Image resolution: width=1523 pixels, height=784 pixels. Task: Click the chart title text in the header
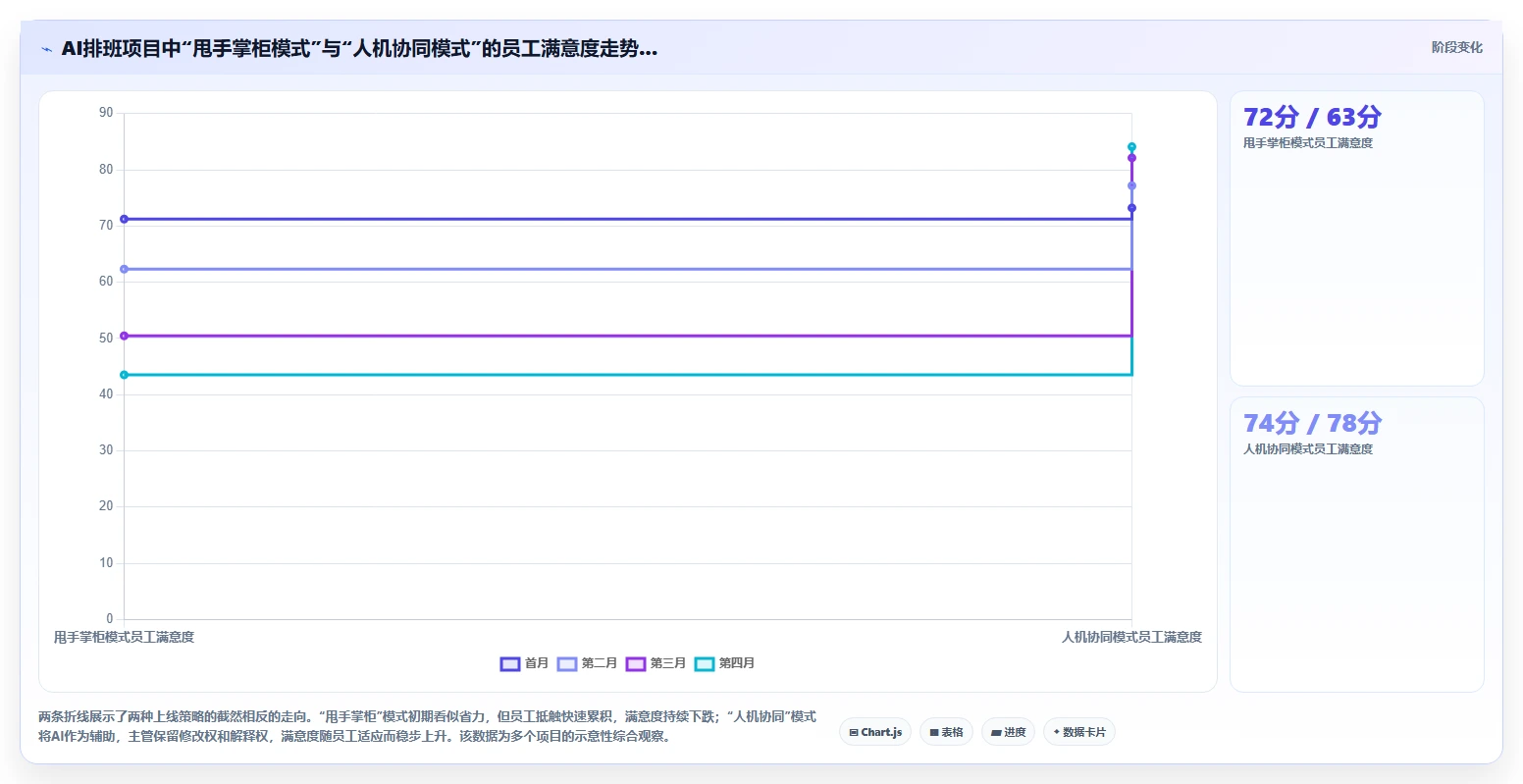(x=359, y=49)
